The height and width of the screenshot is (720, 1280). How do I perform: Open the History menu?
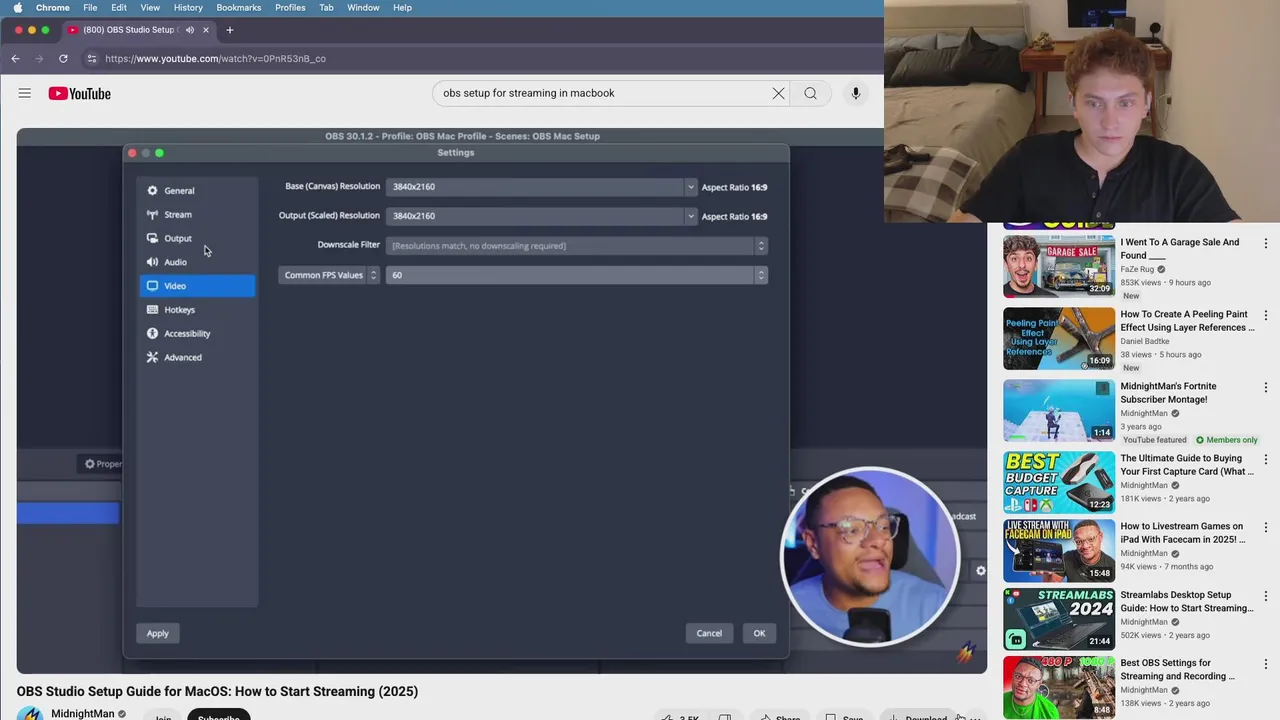click(x=188, y=8)
